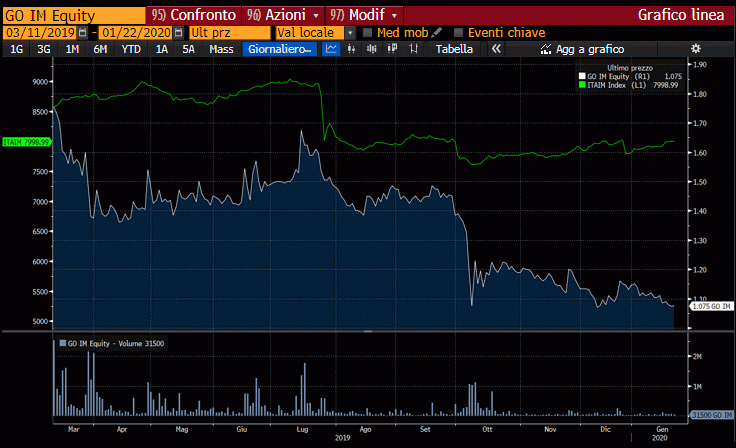Select the line chart type icon
This screenshot has height=448, width=736.
(331, 49)
